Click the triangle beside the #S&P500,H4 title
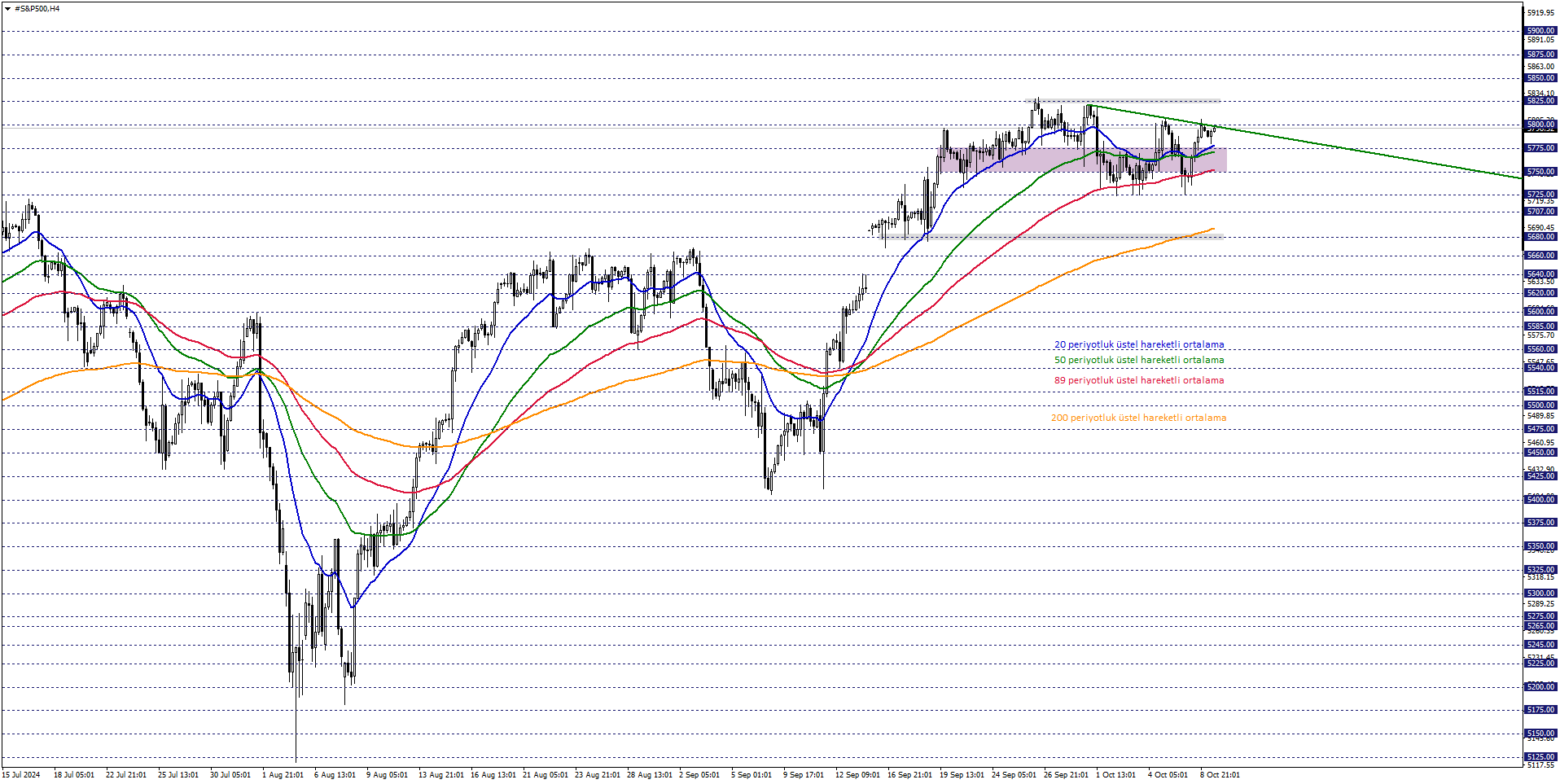 coord(7,9)
